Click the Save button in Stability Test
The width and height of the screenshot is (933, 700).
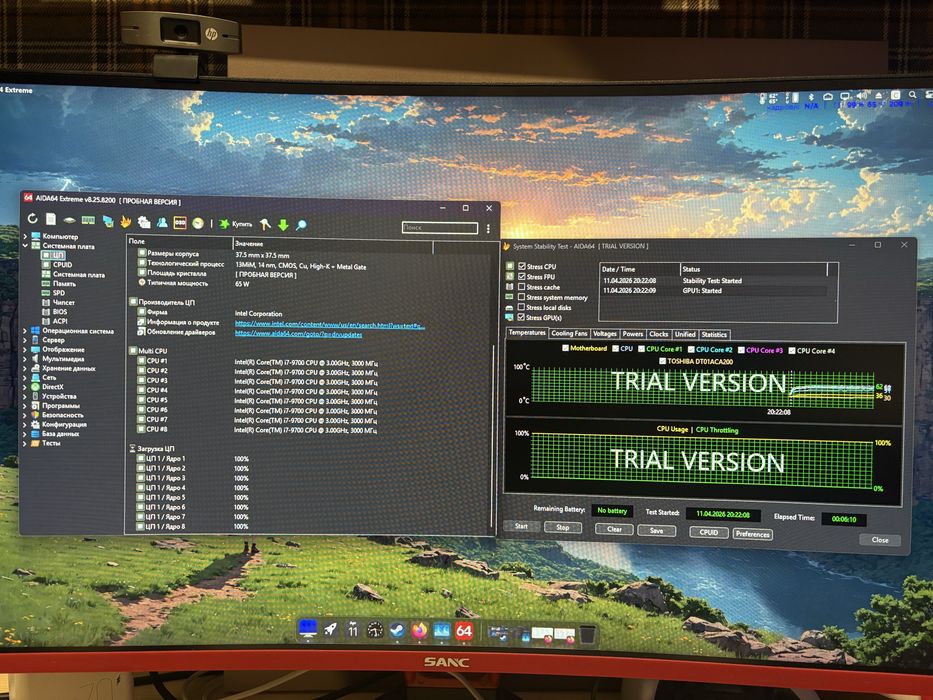pos(656,530)
